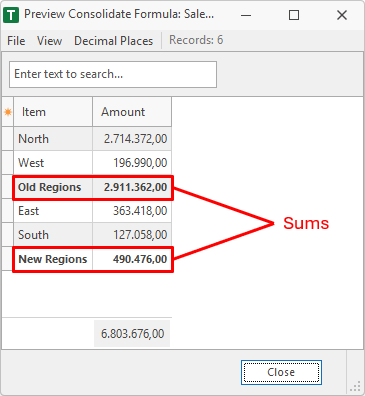Select the North item cell
Image resolution: width=365 pixels, height=396 pixels.
53,139
